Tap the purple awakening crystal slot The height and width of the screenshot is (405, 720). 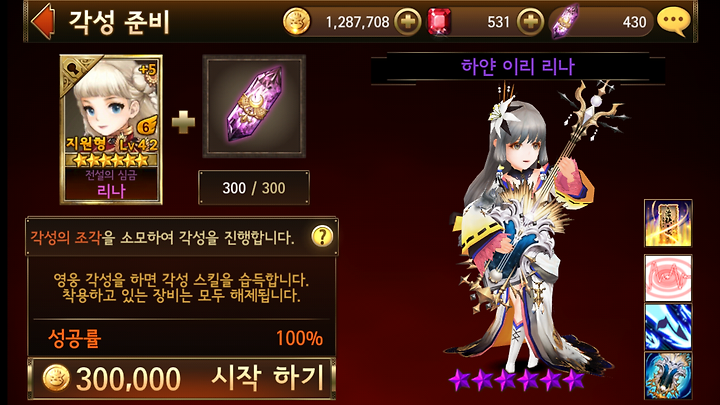point(254,106)
